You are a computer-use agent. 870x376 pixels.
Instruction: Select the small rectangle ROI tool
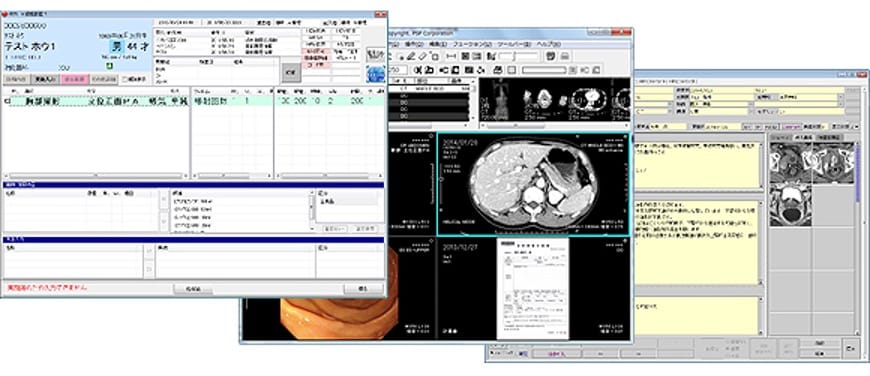tap(435, 57)
